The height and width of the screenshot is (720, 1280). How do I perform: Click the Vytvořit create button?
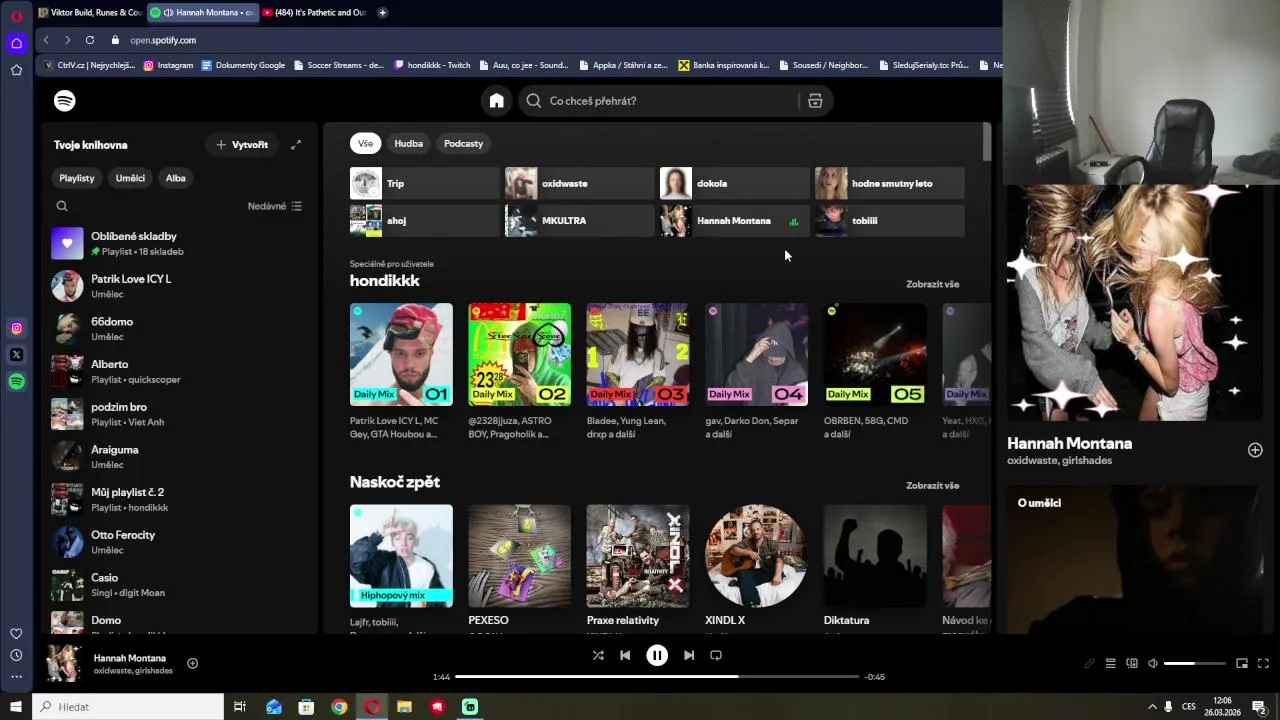tap(242, 145)
